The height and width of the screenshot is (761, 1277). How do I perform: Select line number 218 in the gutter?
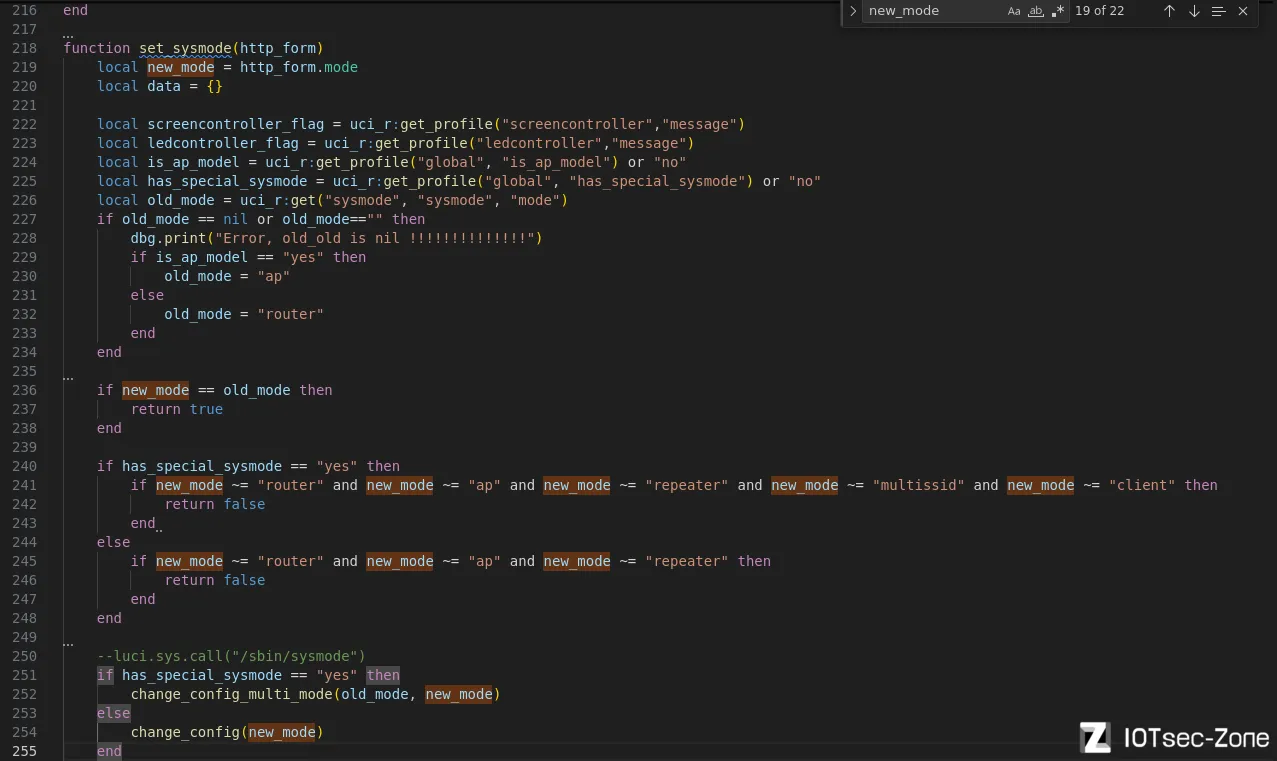click(25, 48)
